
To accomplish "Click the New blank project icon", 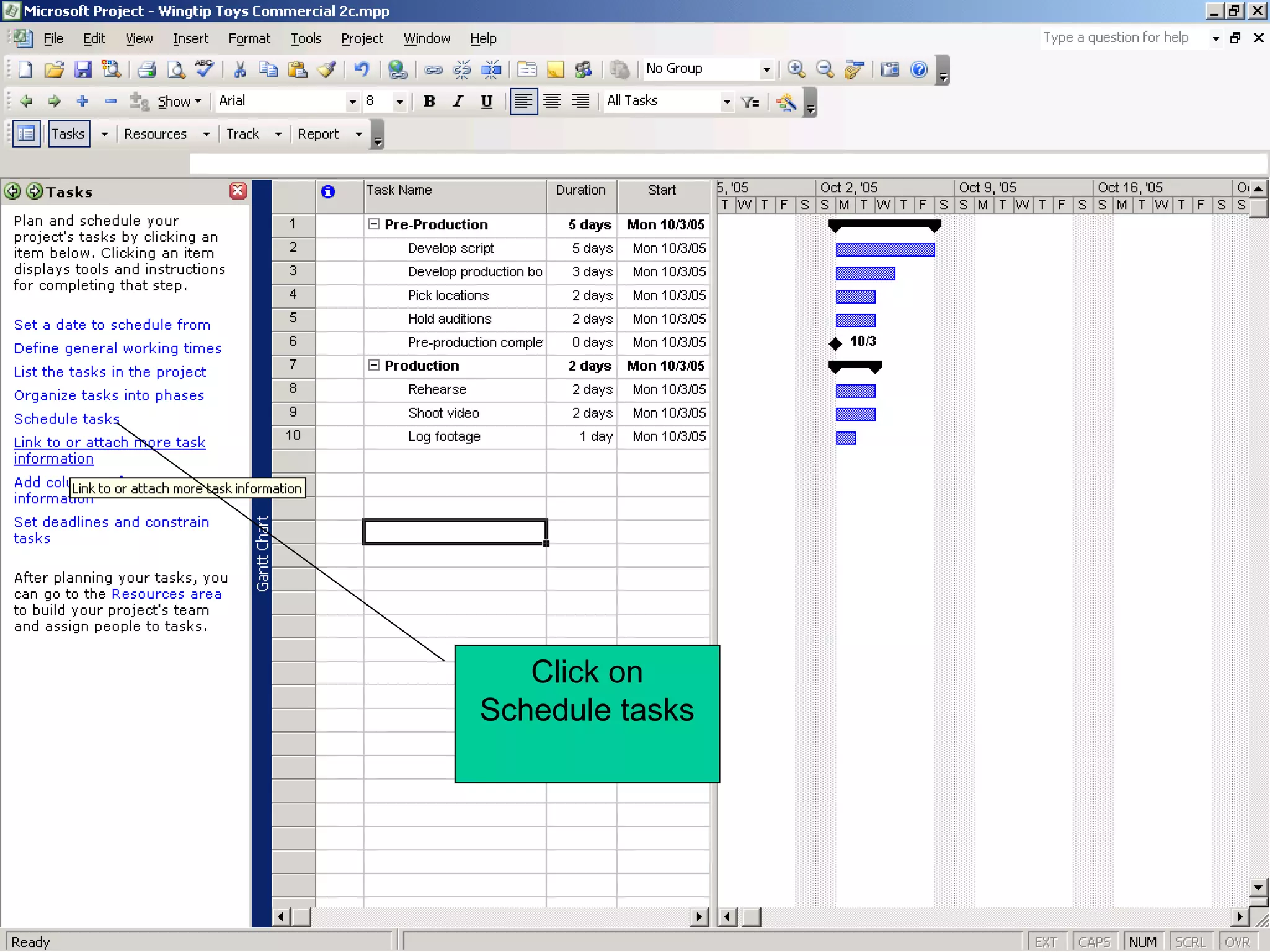I will point(25,69).
